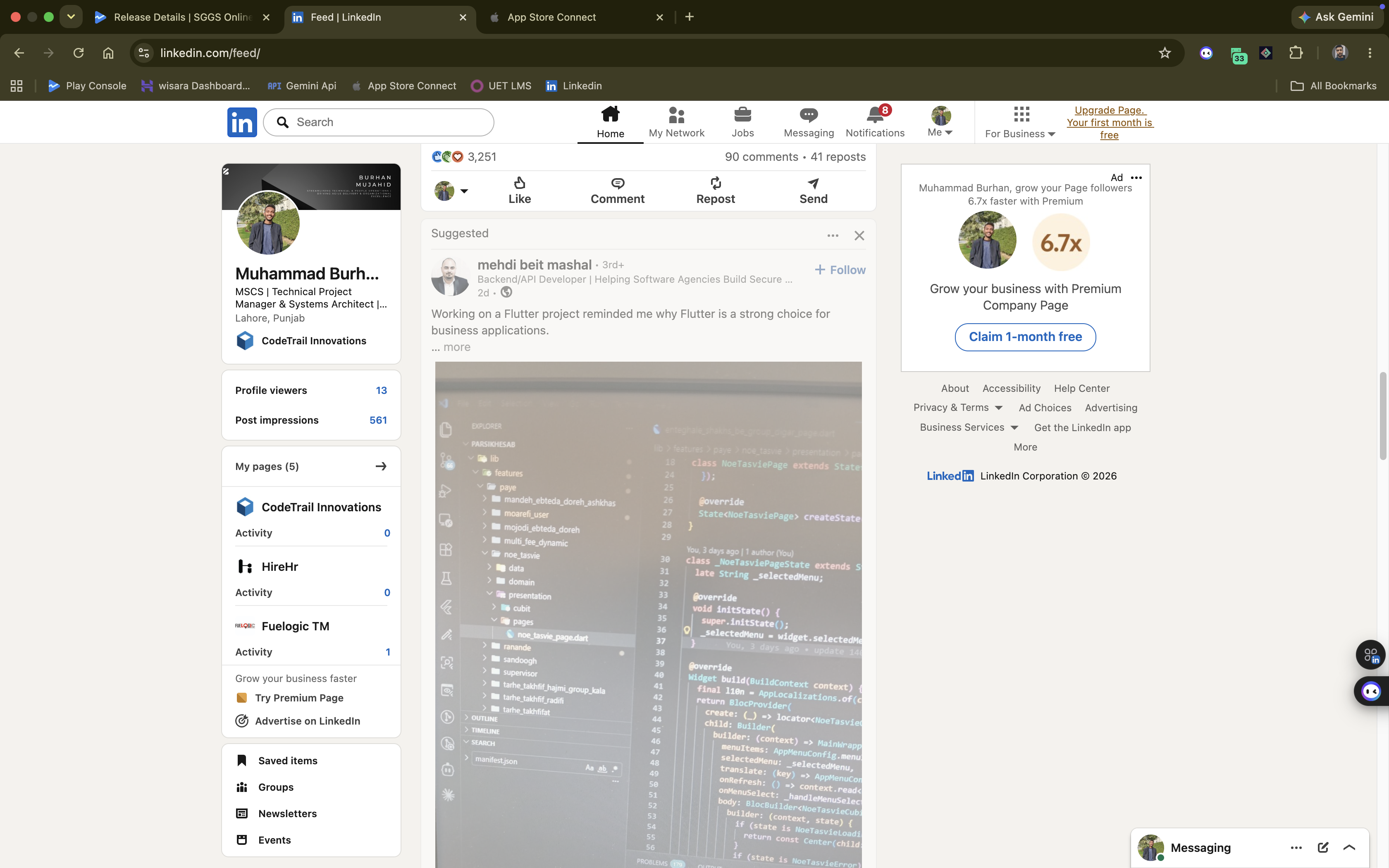The image size is (1389, 868).
Task: Open the Play Console bookmark
Action: (x=87, y=86)
